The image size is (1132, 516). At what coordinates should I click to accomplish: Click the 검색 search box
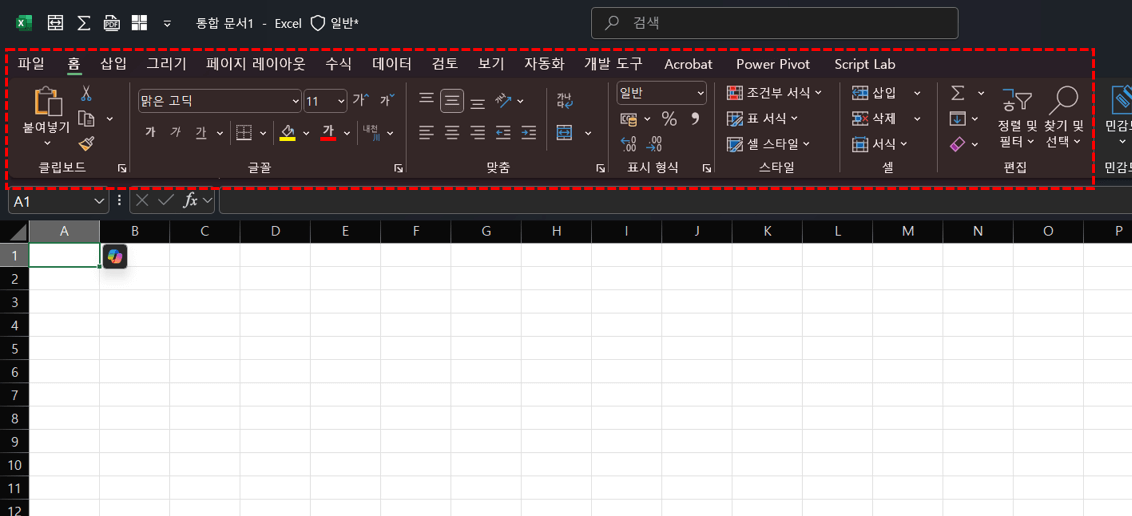[x=775, y=23]
